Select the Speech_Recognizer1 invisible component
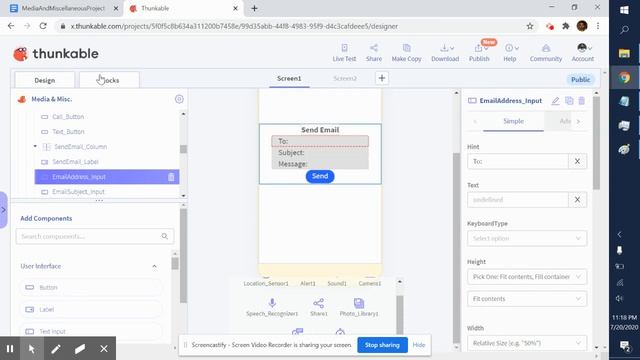This screenshot has width=640, height=360. [x=272, y=307]
